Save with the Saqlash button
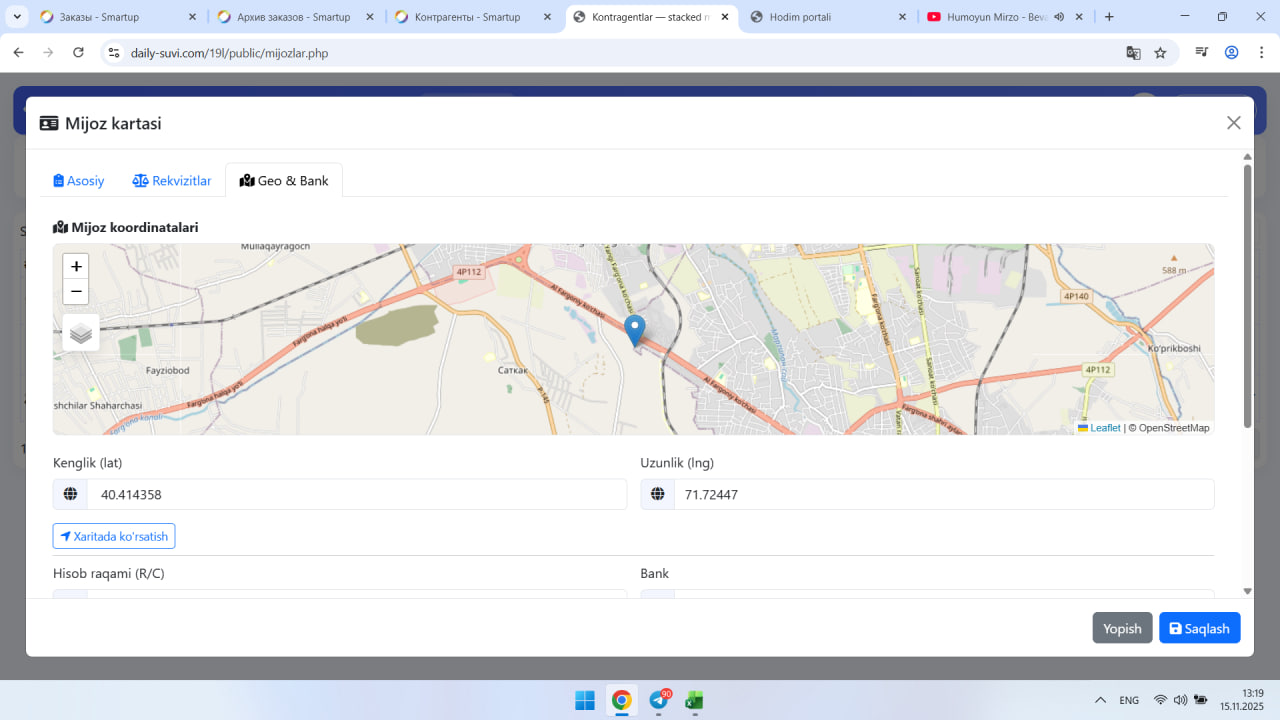This screenshot has height=720, width=1280. pyautogui.click(x=1199, y=628)
